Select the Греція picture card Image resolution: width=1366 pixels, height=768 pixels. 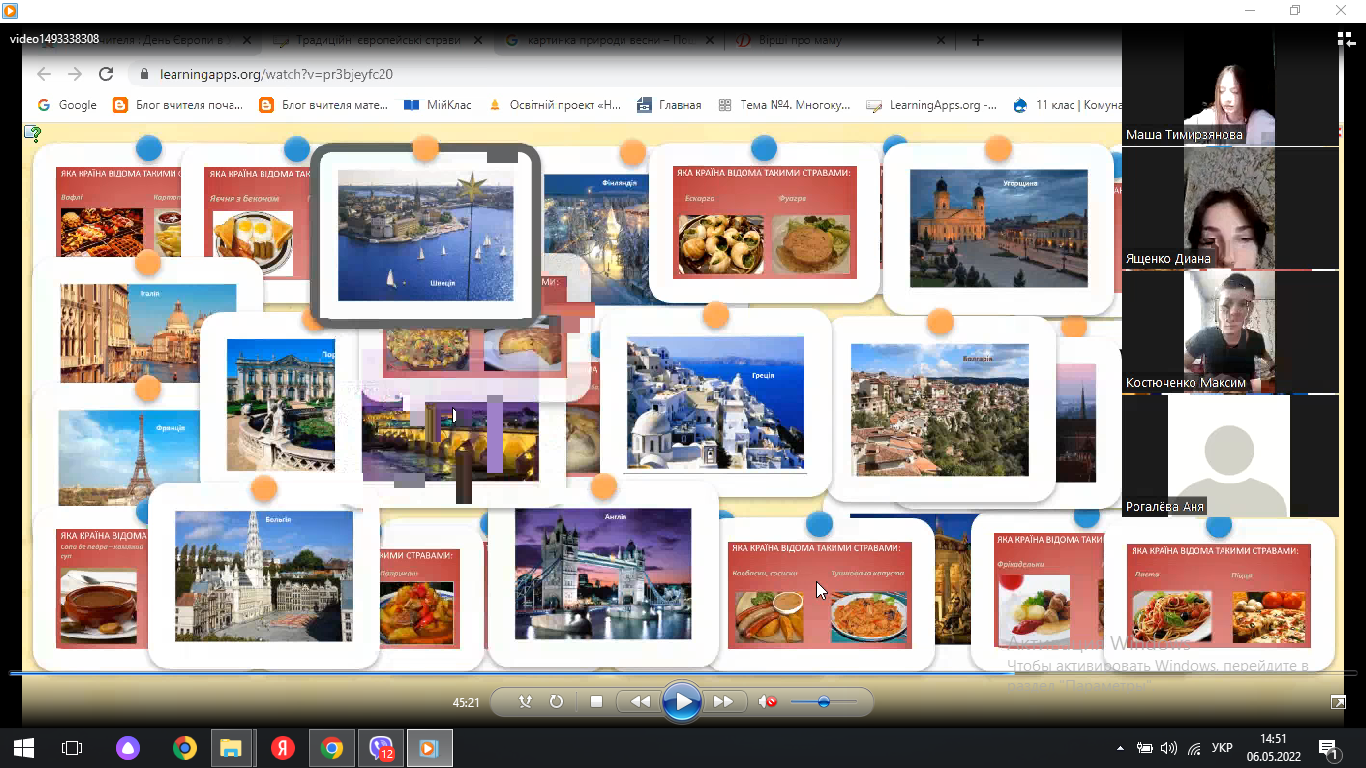pyautogui.click(x=715, y=402)
